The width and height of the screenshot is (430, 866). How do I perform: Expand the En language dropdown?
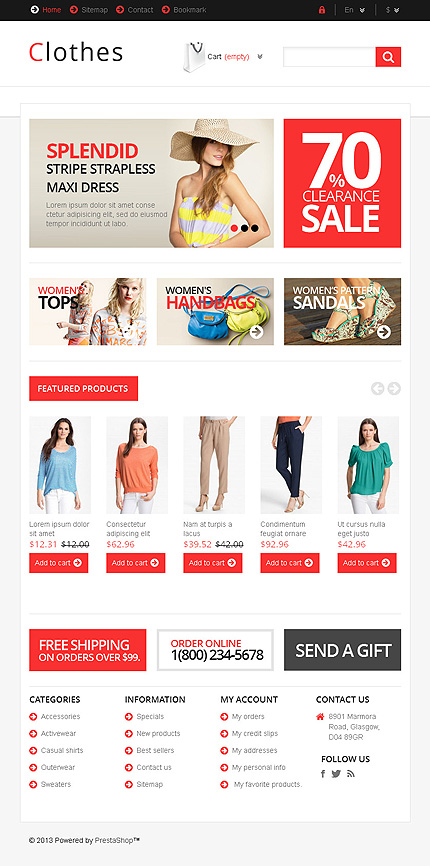[355, 10]
